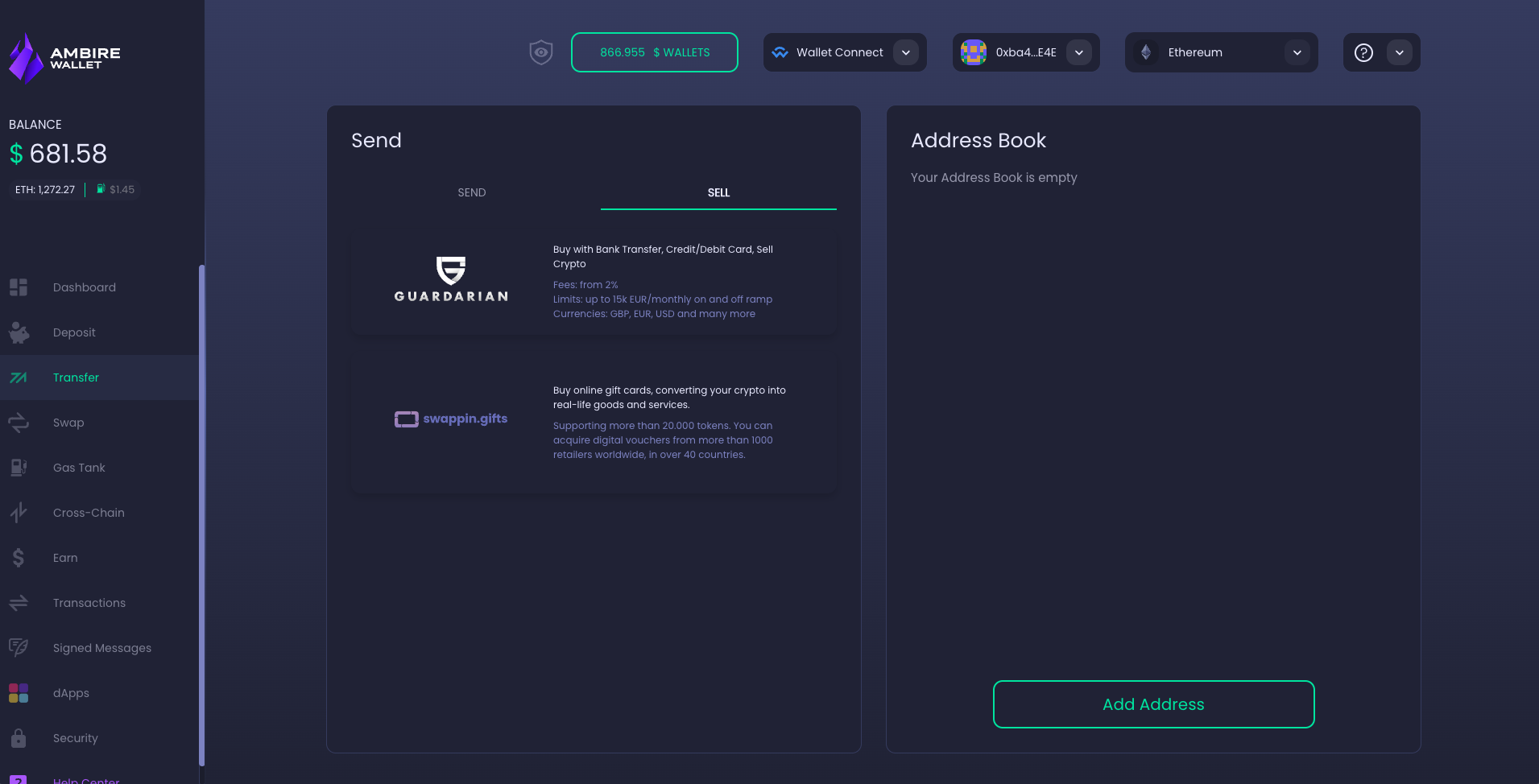Click the Wallet Connect logo icon
The image size is (1539, 784).
780,52
